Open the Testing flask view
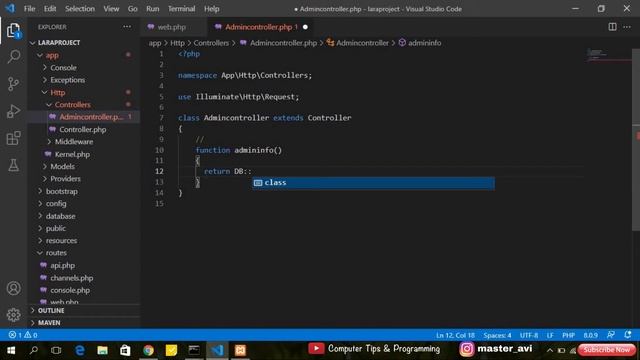The image size is (640, 360). 13,165
